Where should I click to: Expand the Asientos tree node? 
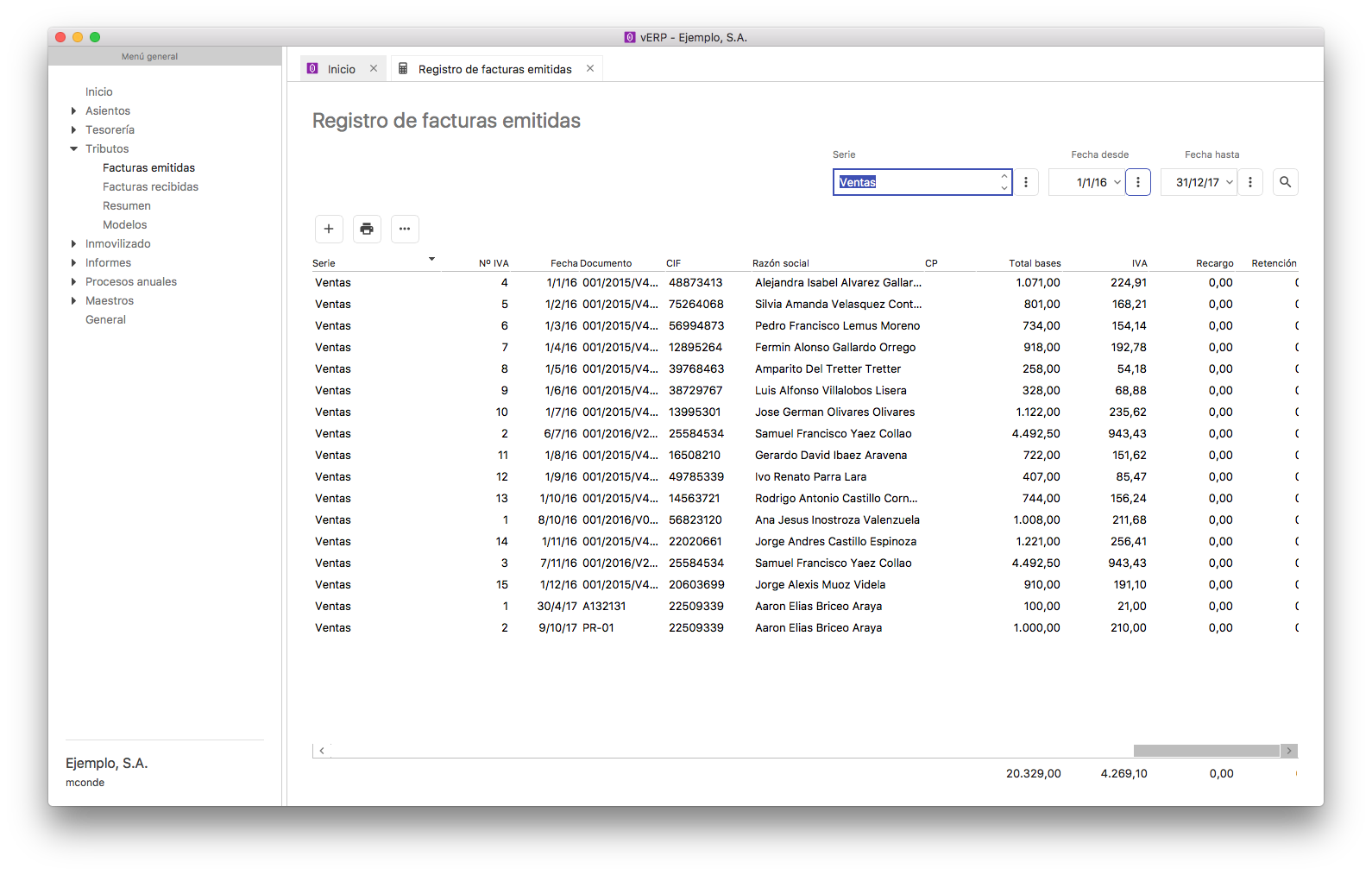point(73,110)
